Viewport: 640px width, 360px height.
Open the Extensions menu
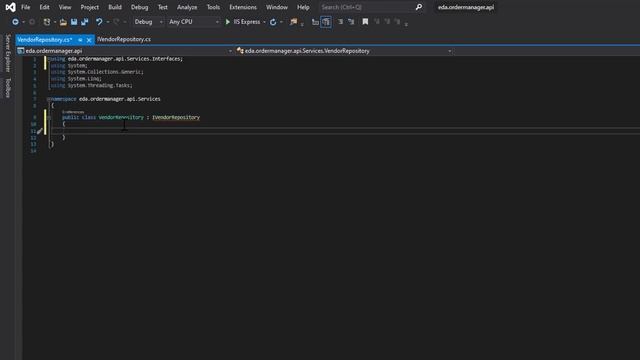click(243, 7)
